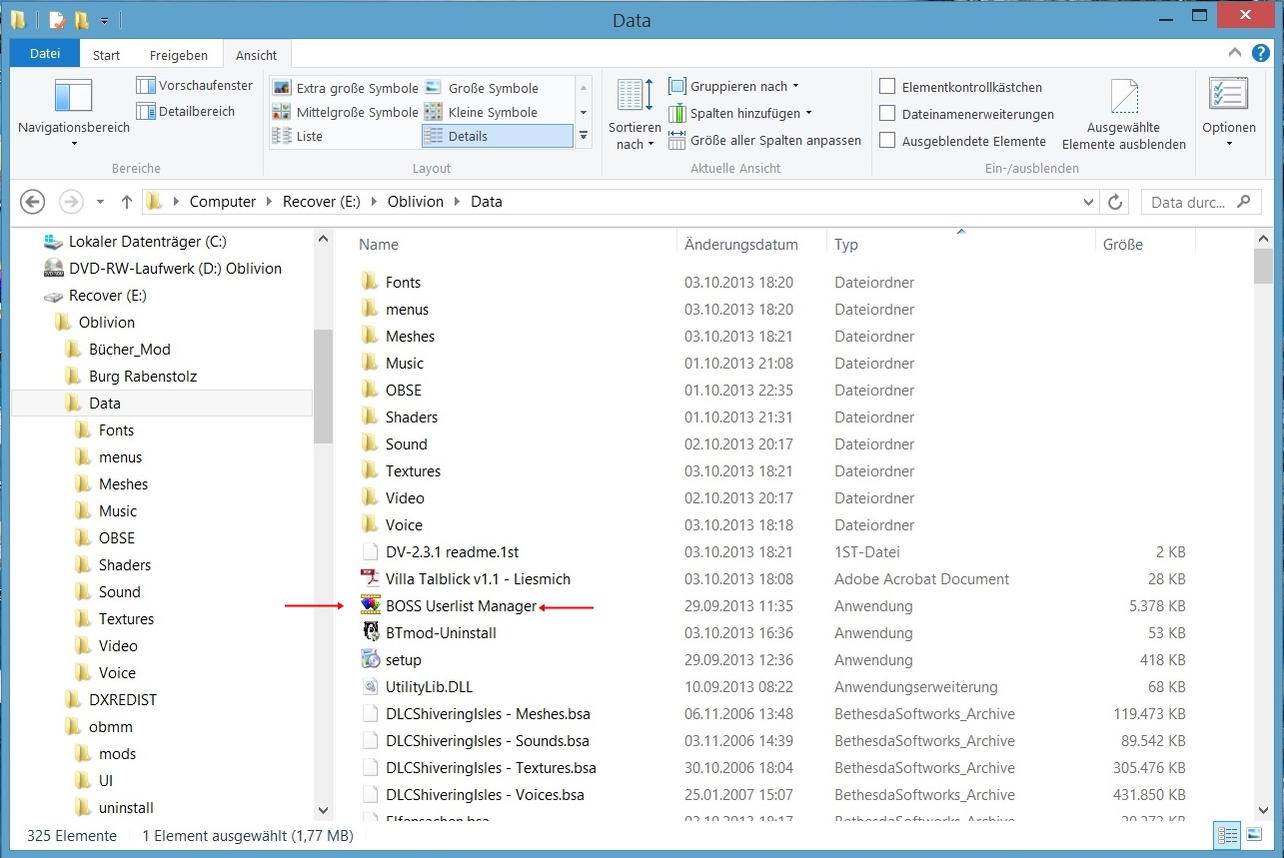This screenshot has height=858, width=1284.
Task: Expand the Spalten hinzufügen dropdown
Action: click(x=740, y=113)
